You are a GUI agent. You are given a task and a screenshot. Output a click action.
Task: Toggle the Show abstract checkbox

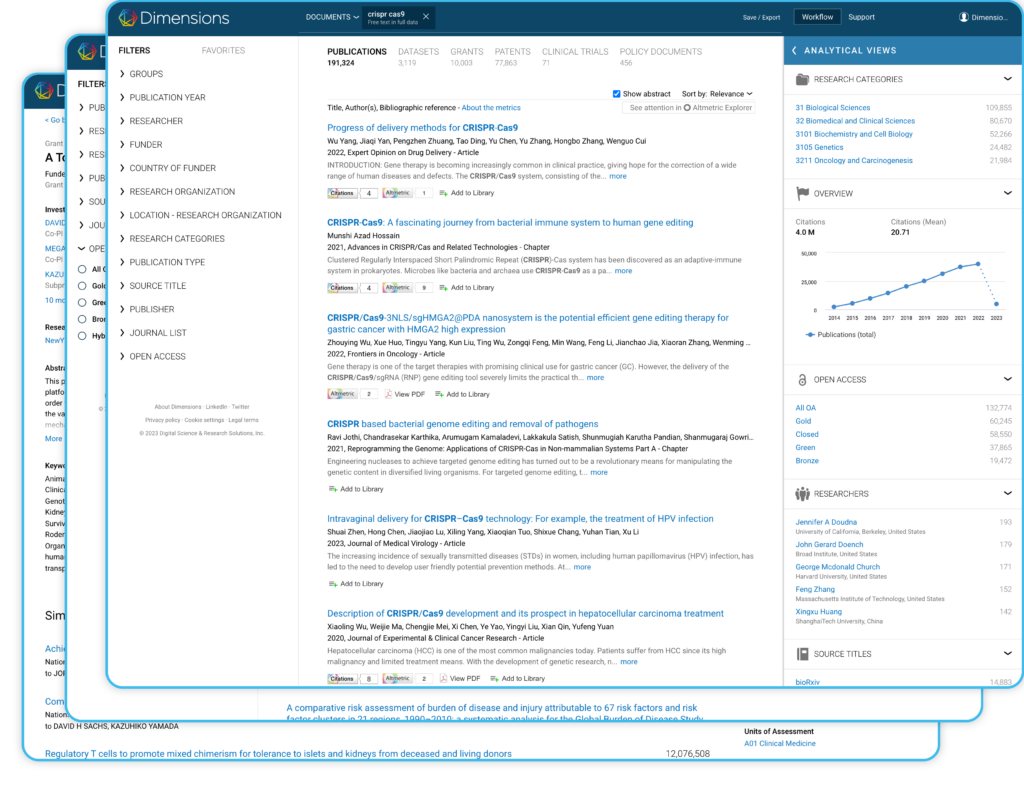tap(616, 94)
